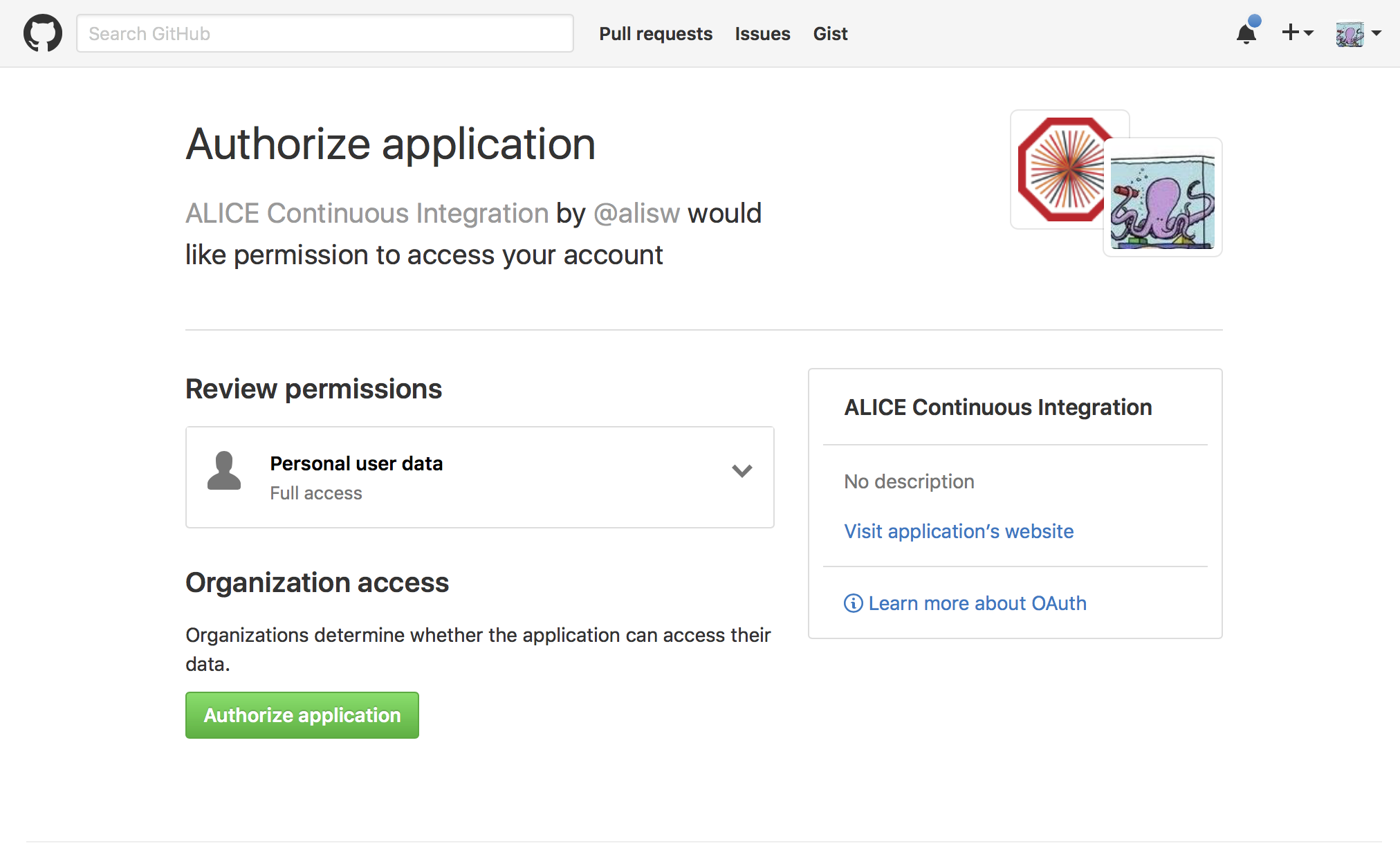This screenshot has height=848, width=1400.
Task: Click the green Authorize application button
Action: click(x=302, y=715)
